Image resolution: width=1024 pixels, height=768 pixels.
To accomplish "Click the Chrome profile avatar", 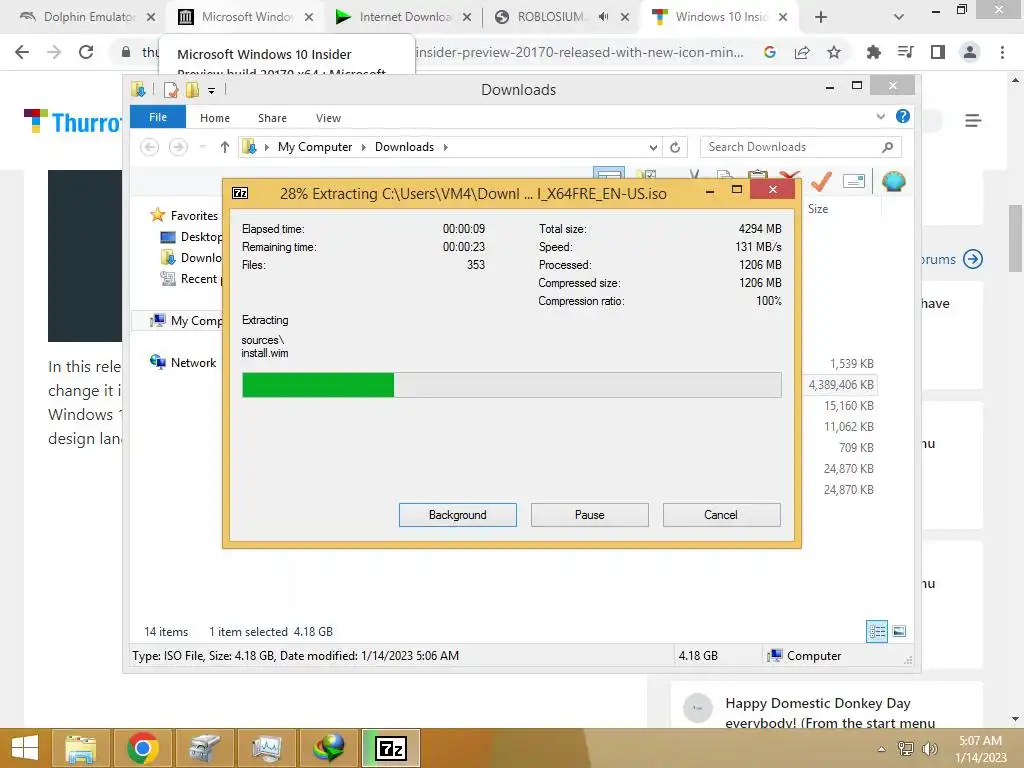I will click(x=970, y=52).
